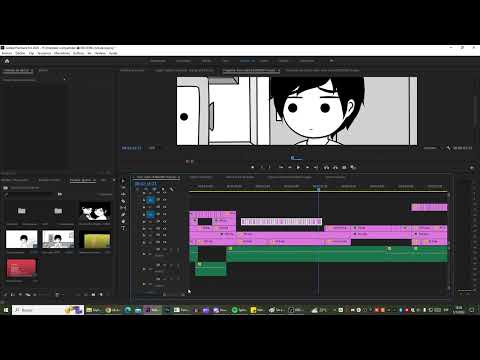Viewport: 480px width, 360px height.
Task: Step back one frame in program monitor
Action: click(290, 167)
